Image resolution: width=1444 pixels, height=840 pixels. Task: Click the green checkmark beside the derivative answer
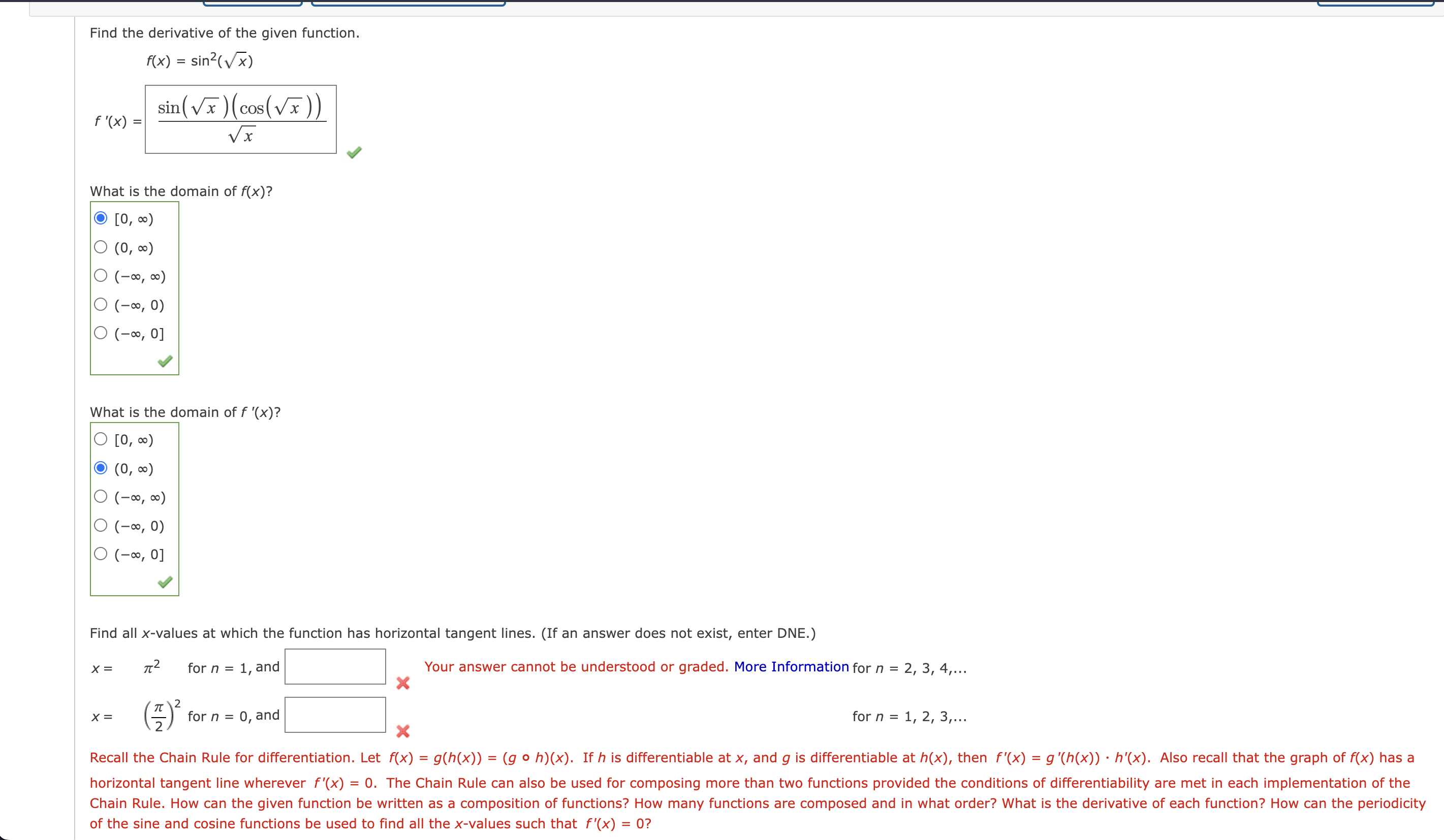coord(354,152)
